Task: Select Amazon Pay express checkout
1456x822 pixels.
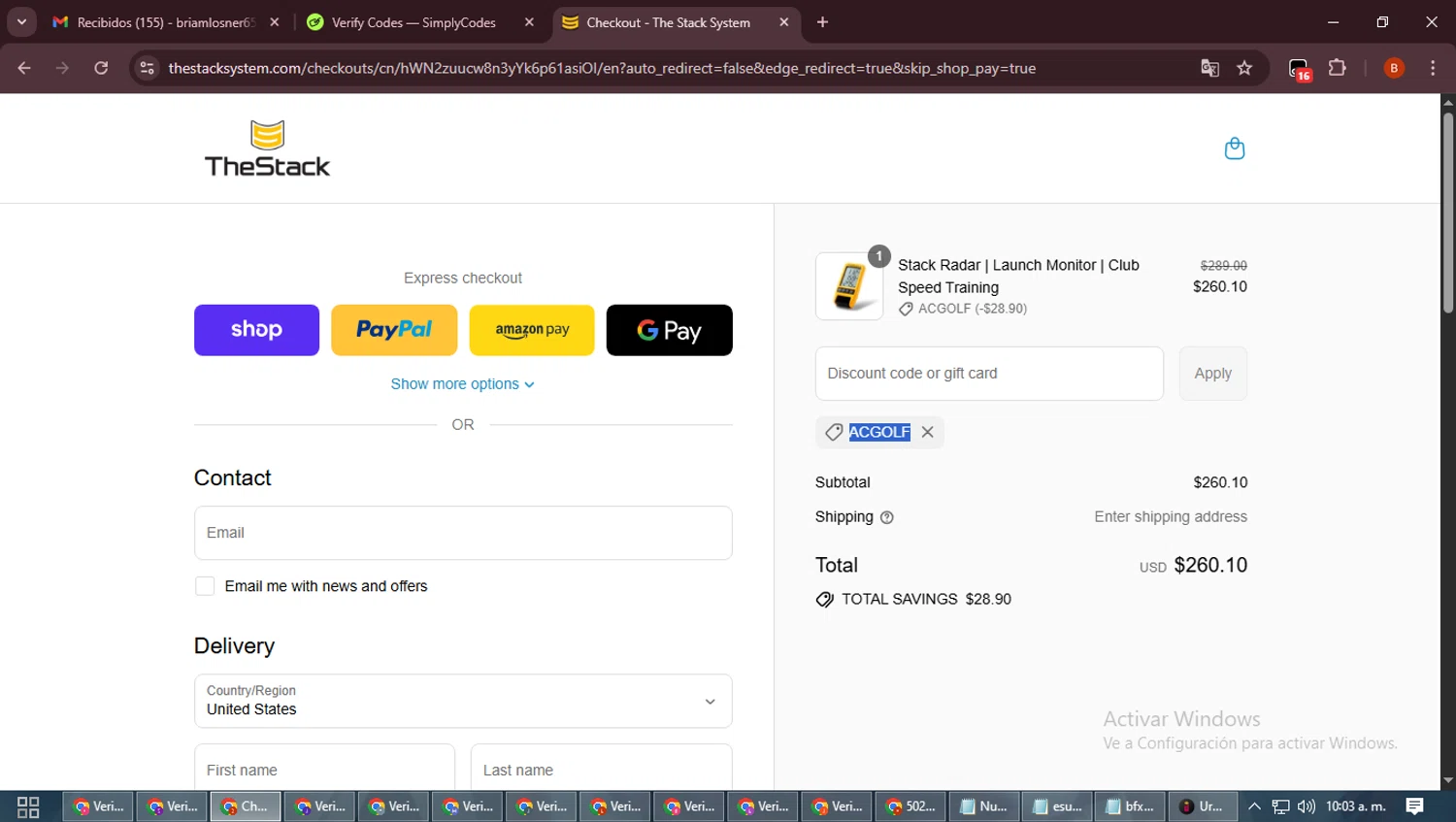Action: pyautogui.click(x=532, y=330)
